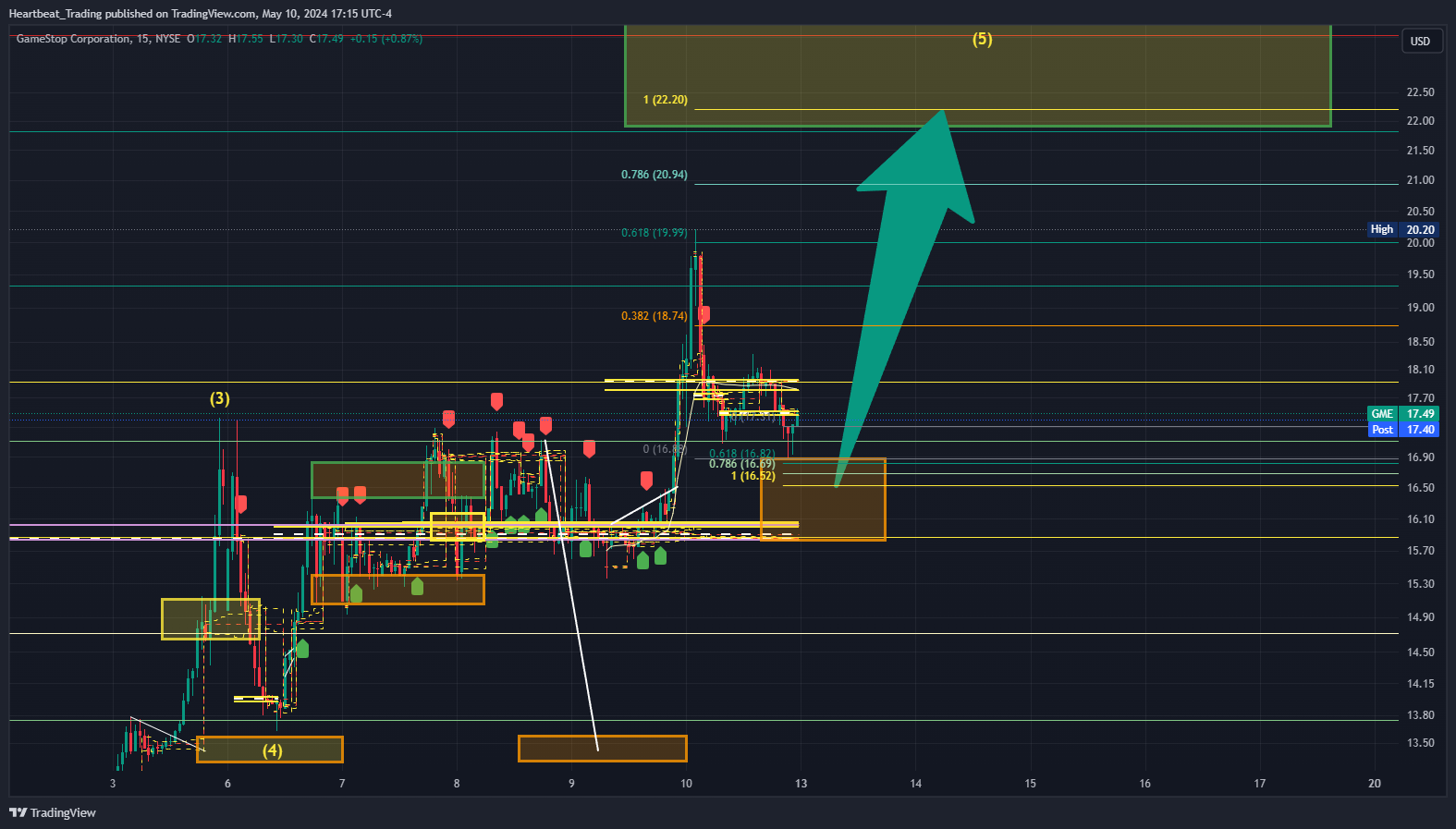Viewport: 1456px width, 829px height.
Task: Select the 0.618 (19.99) Fibonacci label
Action: pyautogui.click(x=655, y=233)
